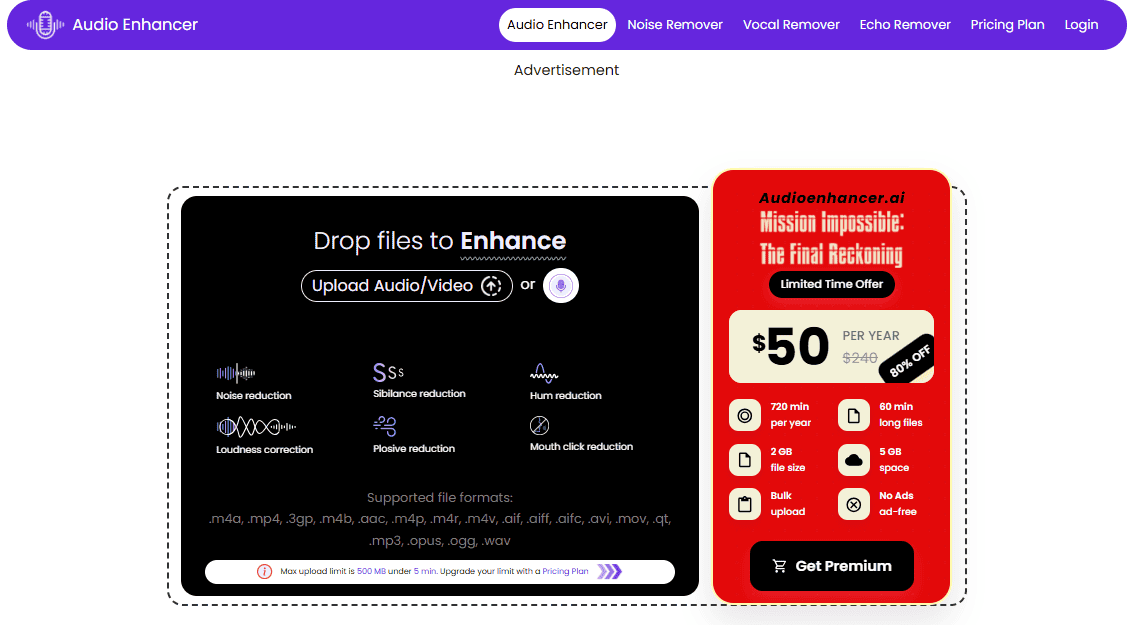1137x625 pixels.
Task: Click the Hum reduction wave icon
Action: (543, 373)
